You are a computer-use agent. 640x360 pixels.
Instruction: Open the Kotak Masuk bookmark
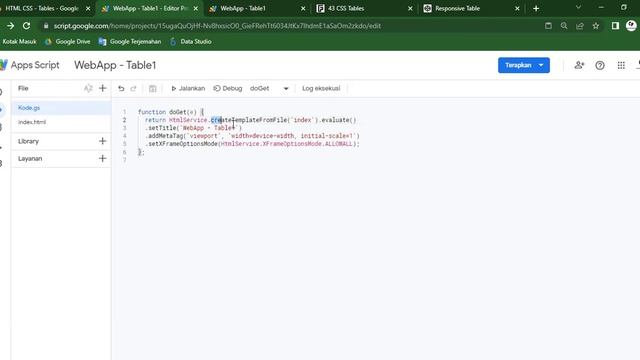tap(19, 42)
